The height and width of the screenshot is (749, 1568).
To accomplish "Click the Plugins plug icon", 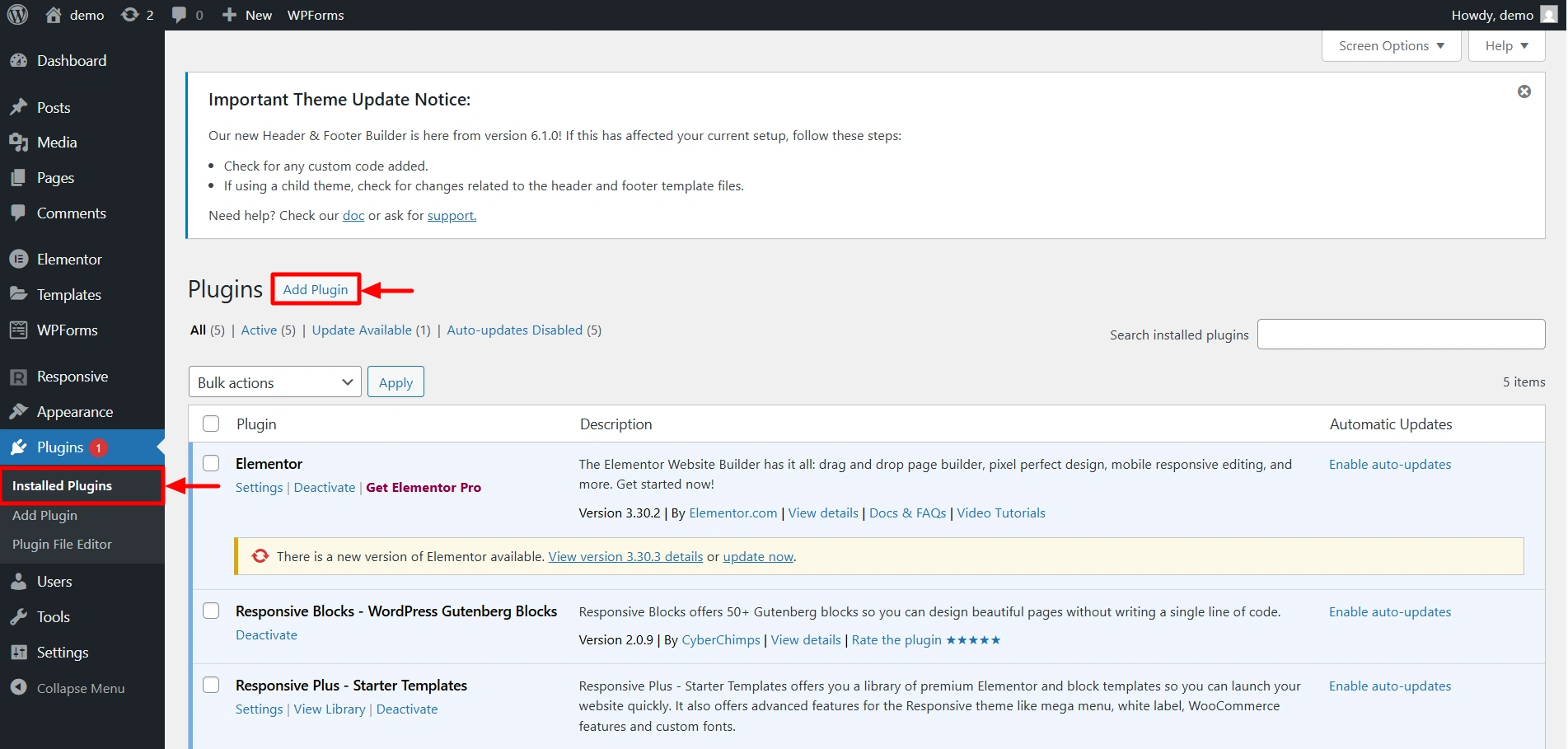I will click(18, 447).
